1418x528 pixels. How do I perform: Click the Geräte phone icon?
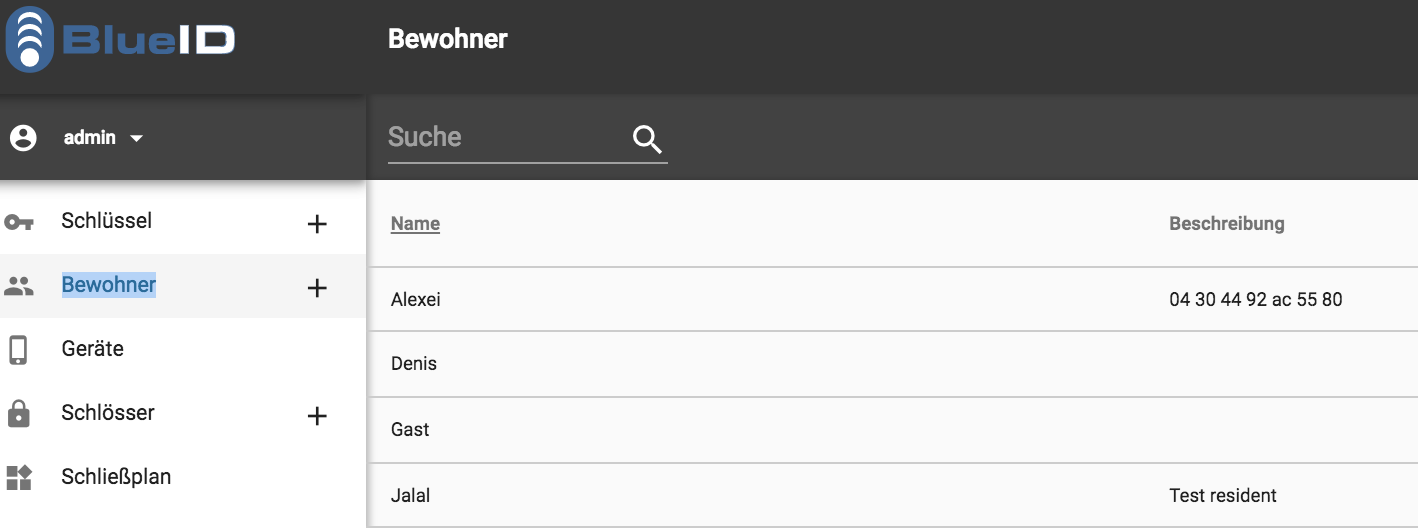[18, 350]
